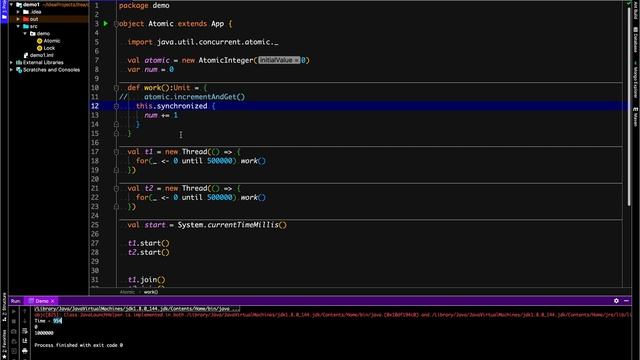Fold the t1 Thread block at line 17
Screen dimensions: 640x360
(x=116, y=152)
